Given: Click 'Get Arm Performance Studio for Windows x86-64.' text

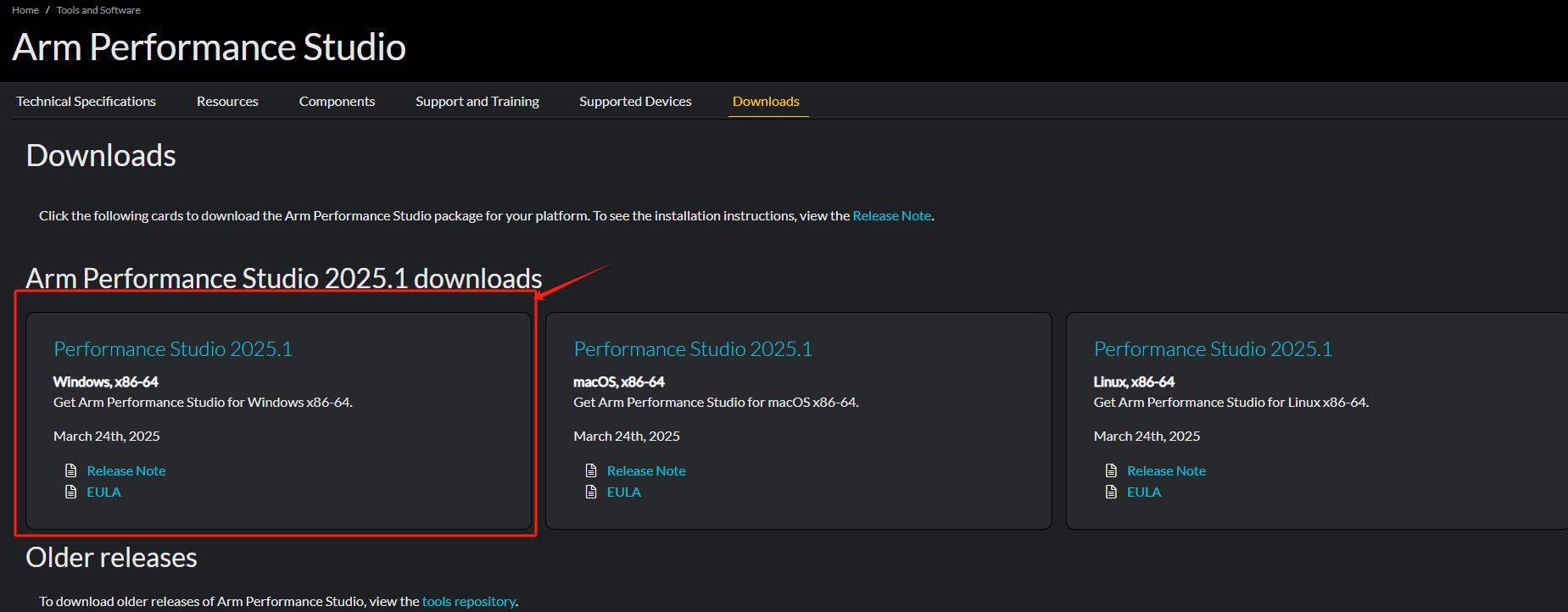Looking at the screenshot, I should point(203,402).
